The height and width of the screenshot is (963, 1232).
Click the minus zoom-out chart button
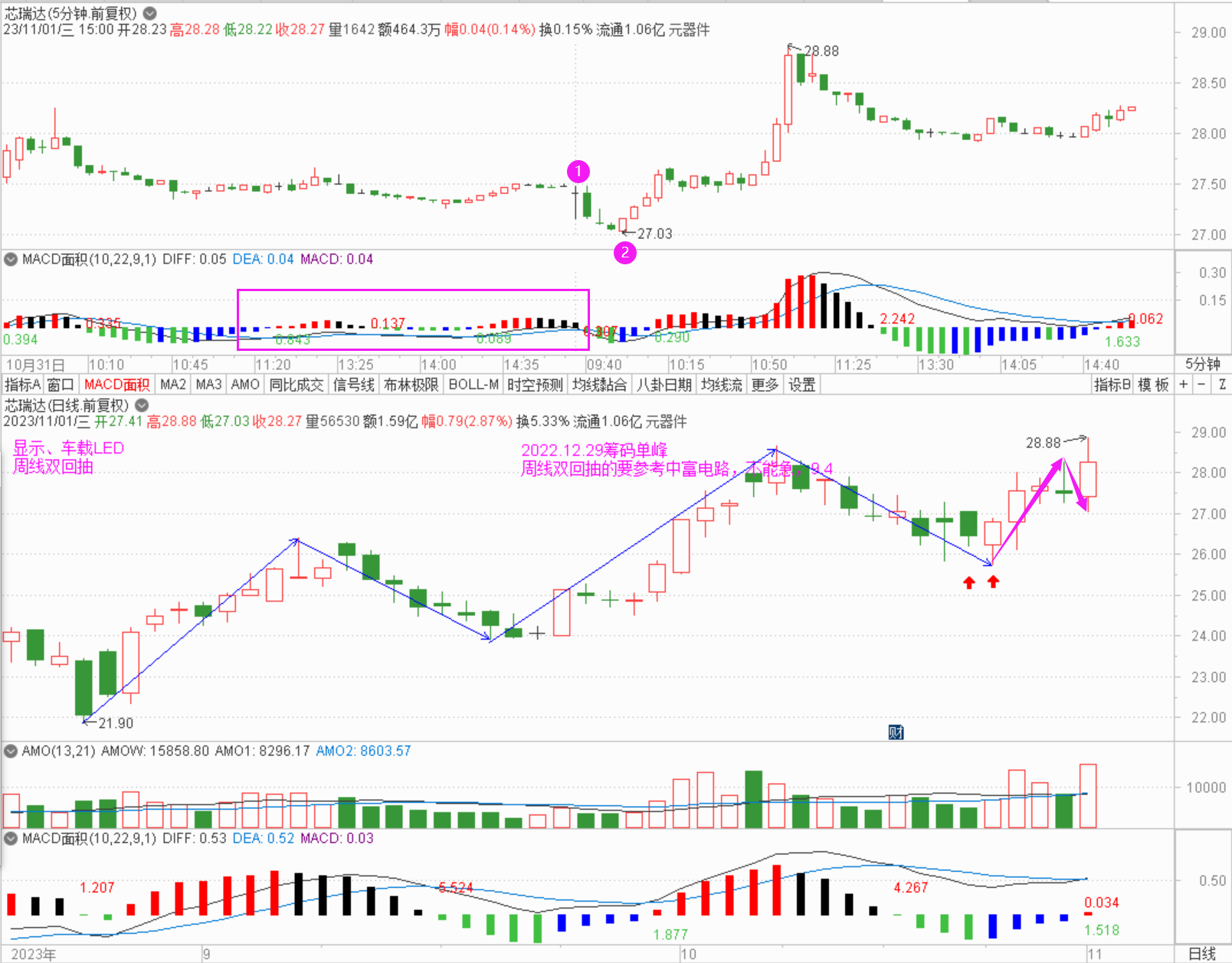pyautogui.click(x=1201, y=385)
